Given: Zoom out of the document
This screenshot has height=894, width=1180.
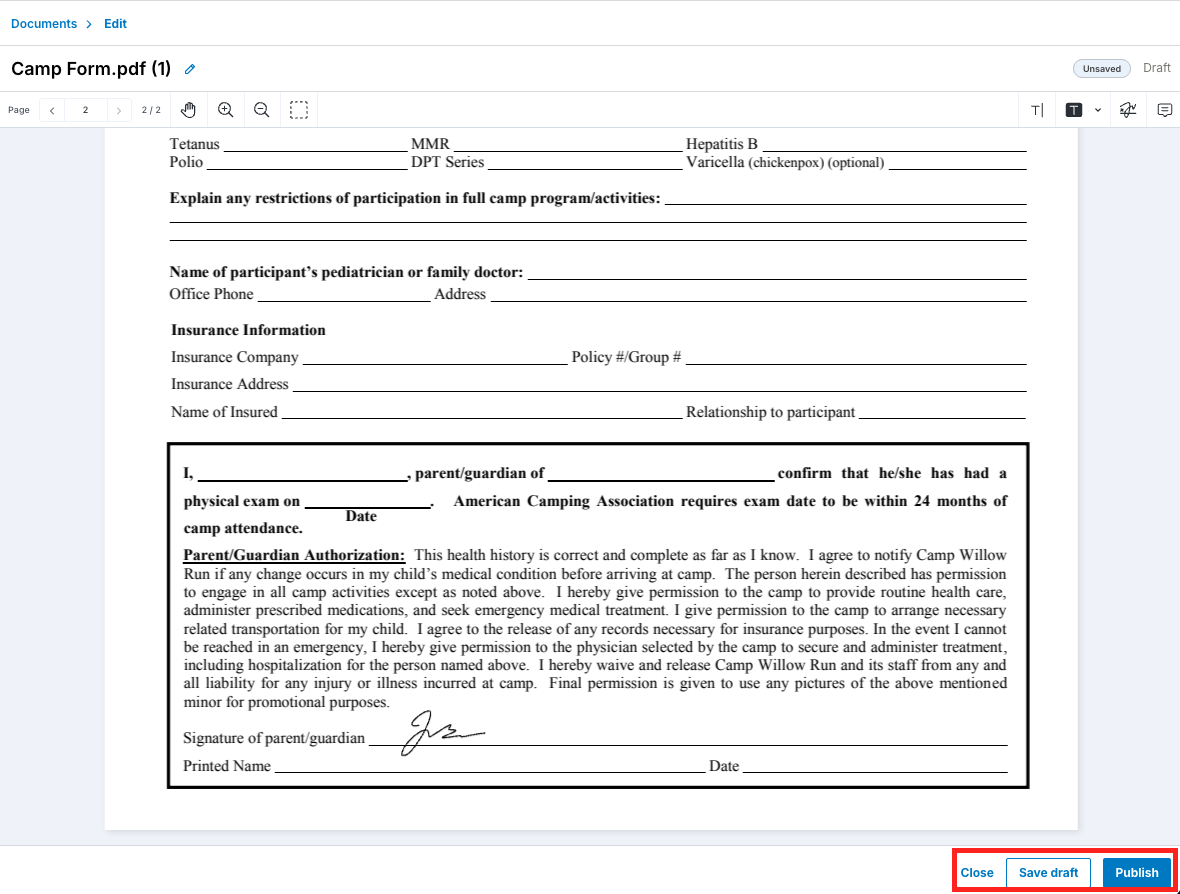Looking at the screenshot, I should point(261,110).
